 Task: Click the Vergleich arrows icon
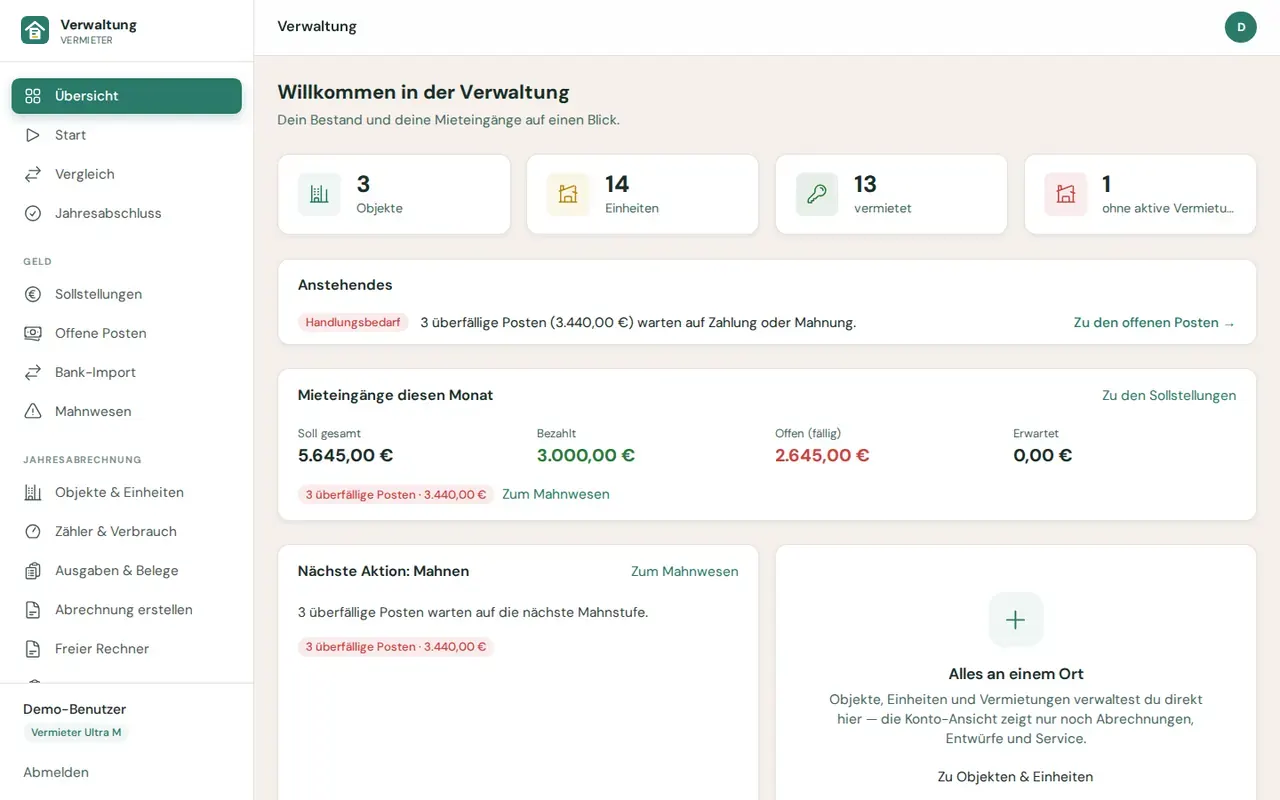point(33,174)
